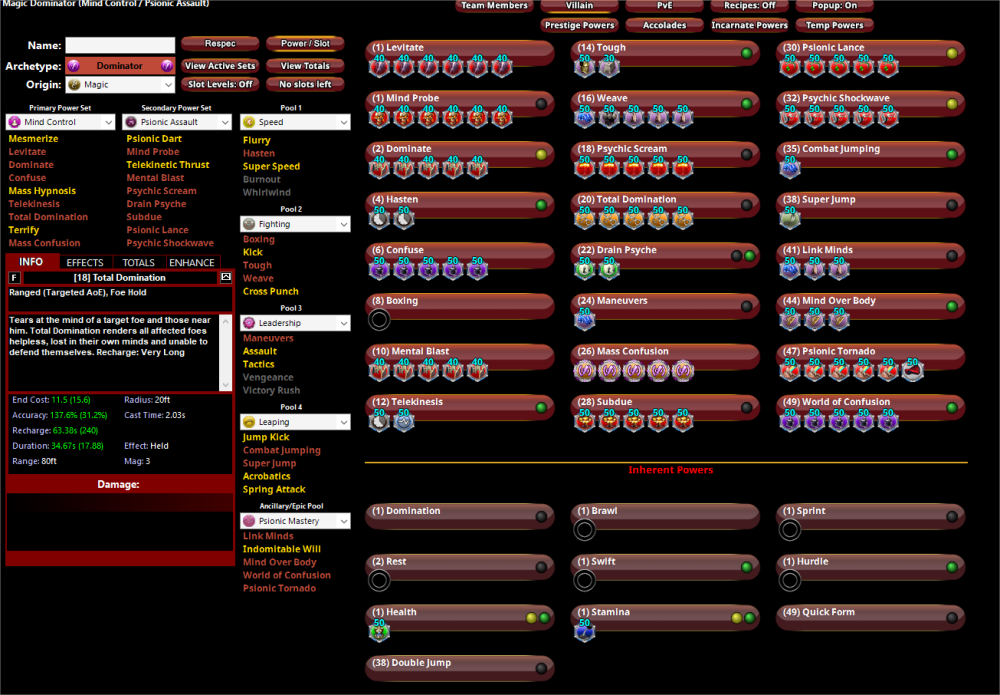Image resolution: width=1000 pixels, height=695 pixels.
Task: Click the Name input field
Action: pyautogui.click(x=119, y=46)
